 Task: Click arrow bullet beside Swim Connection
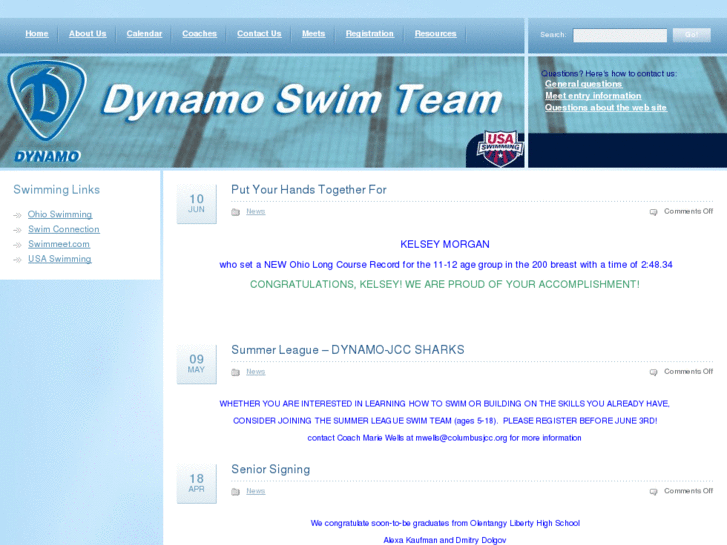[x=18, y=230]
